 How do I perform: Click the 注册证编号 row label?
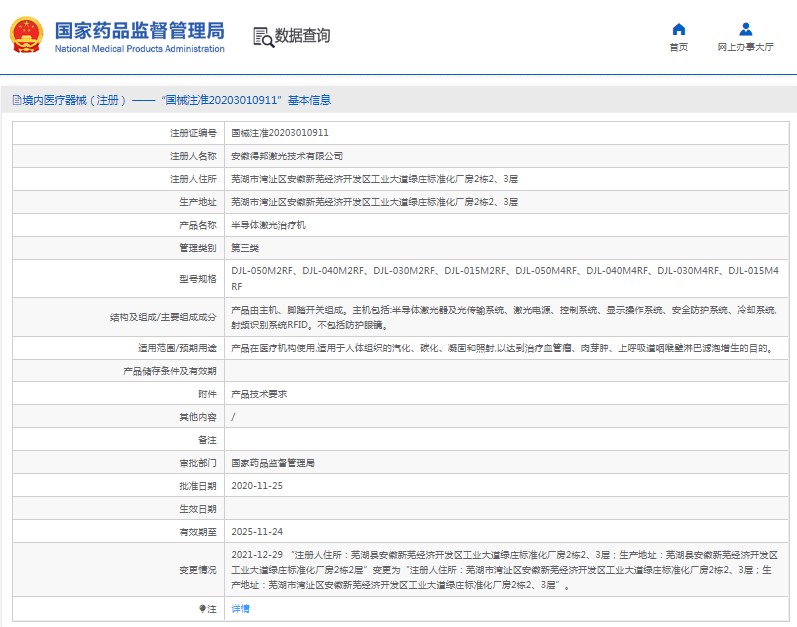pos(193,133)
